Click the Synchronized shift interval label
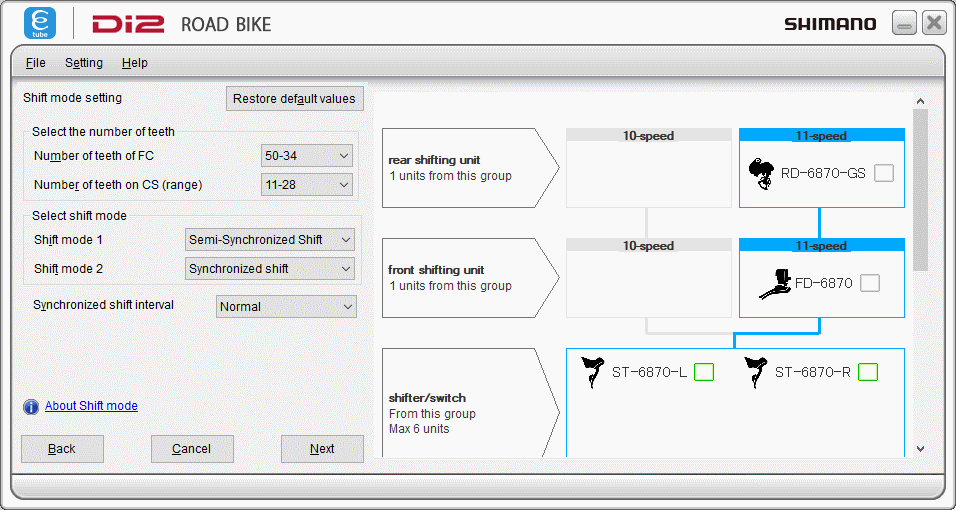This screenshot has height=510, width=956. coord(104,305)
